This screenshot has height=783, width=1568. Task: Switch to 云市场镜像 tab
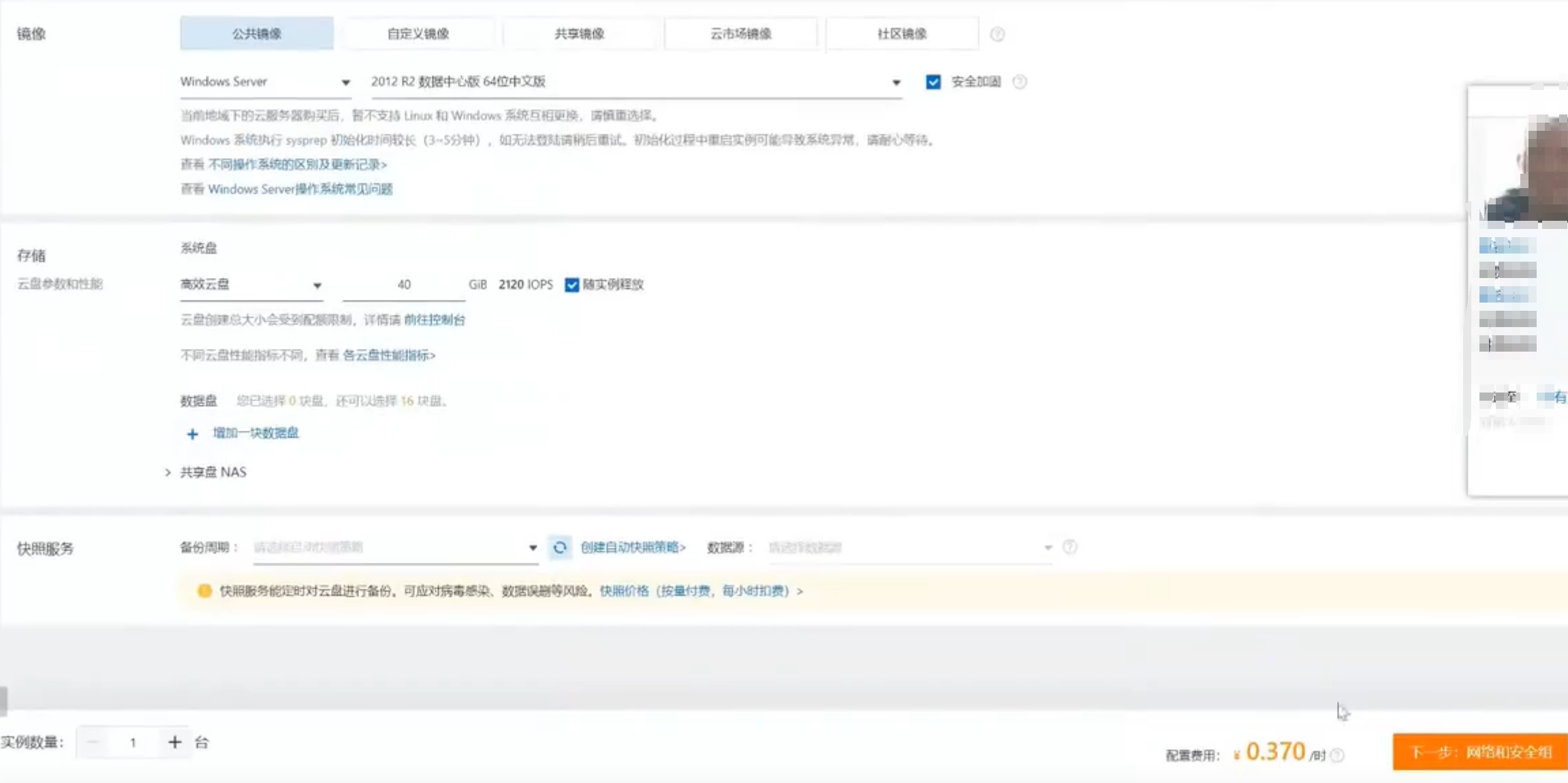(x=740, y=34)
